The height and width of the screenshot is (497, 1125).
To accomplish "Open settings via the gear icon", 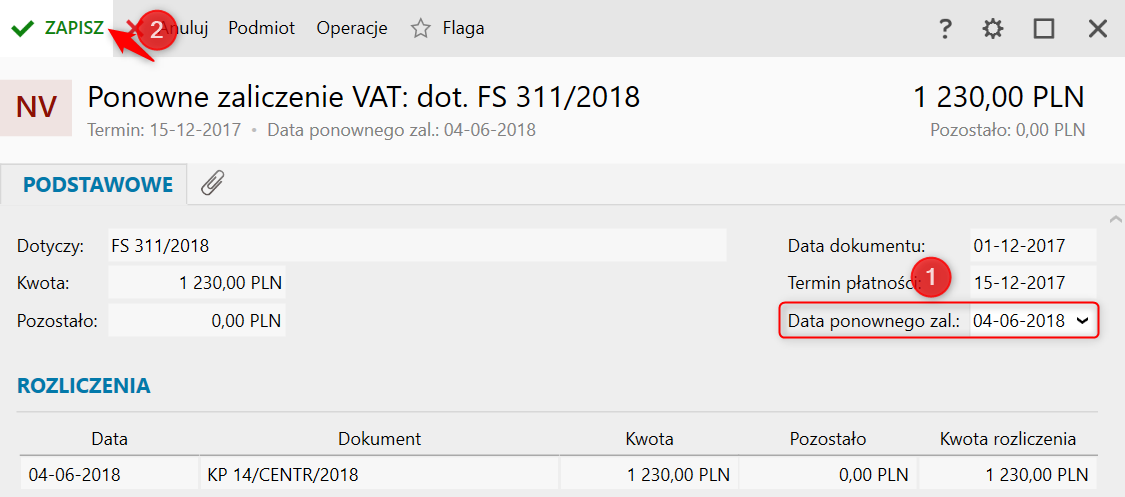I will coord(993,29).
